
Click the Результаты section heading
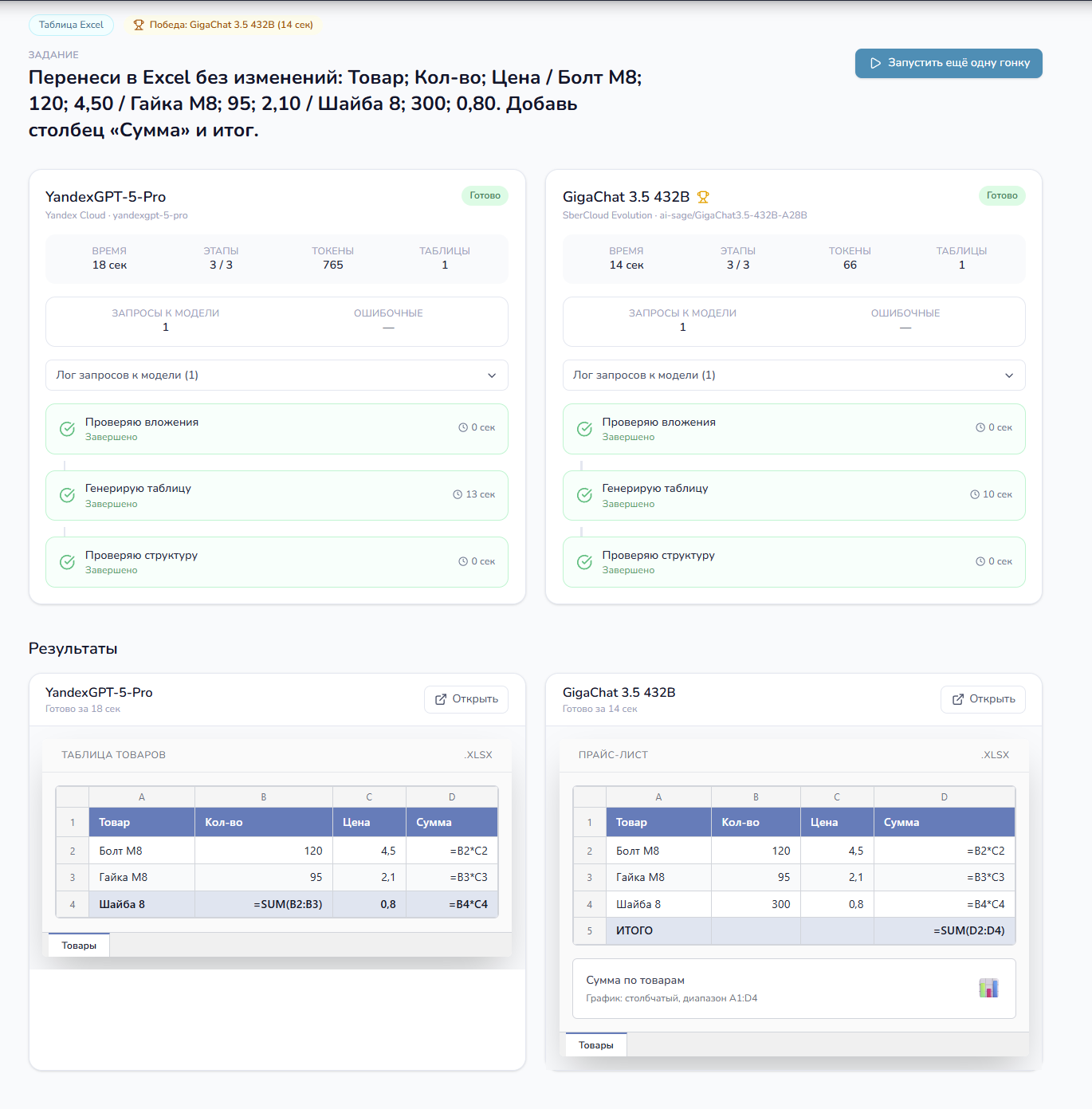click(x=73, y=648)
